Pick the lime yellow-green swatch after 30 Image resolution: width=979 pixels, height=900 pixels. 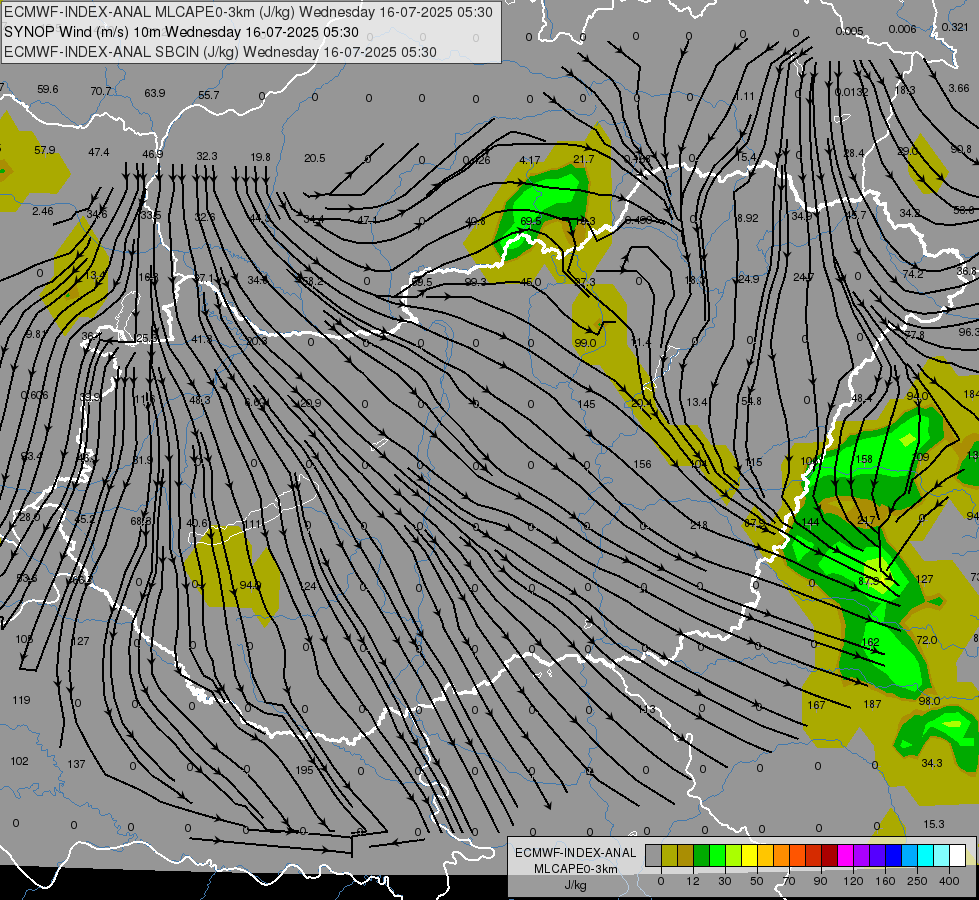(733, 855)
